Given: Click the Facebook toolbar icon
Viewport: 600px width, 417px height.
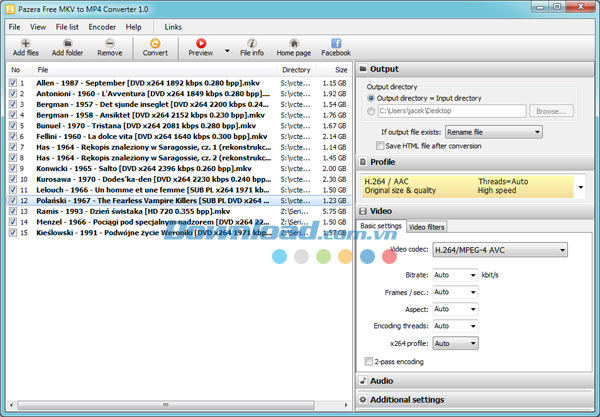Looking at the screenshot, I should [x=336, y=43].
